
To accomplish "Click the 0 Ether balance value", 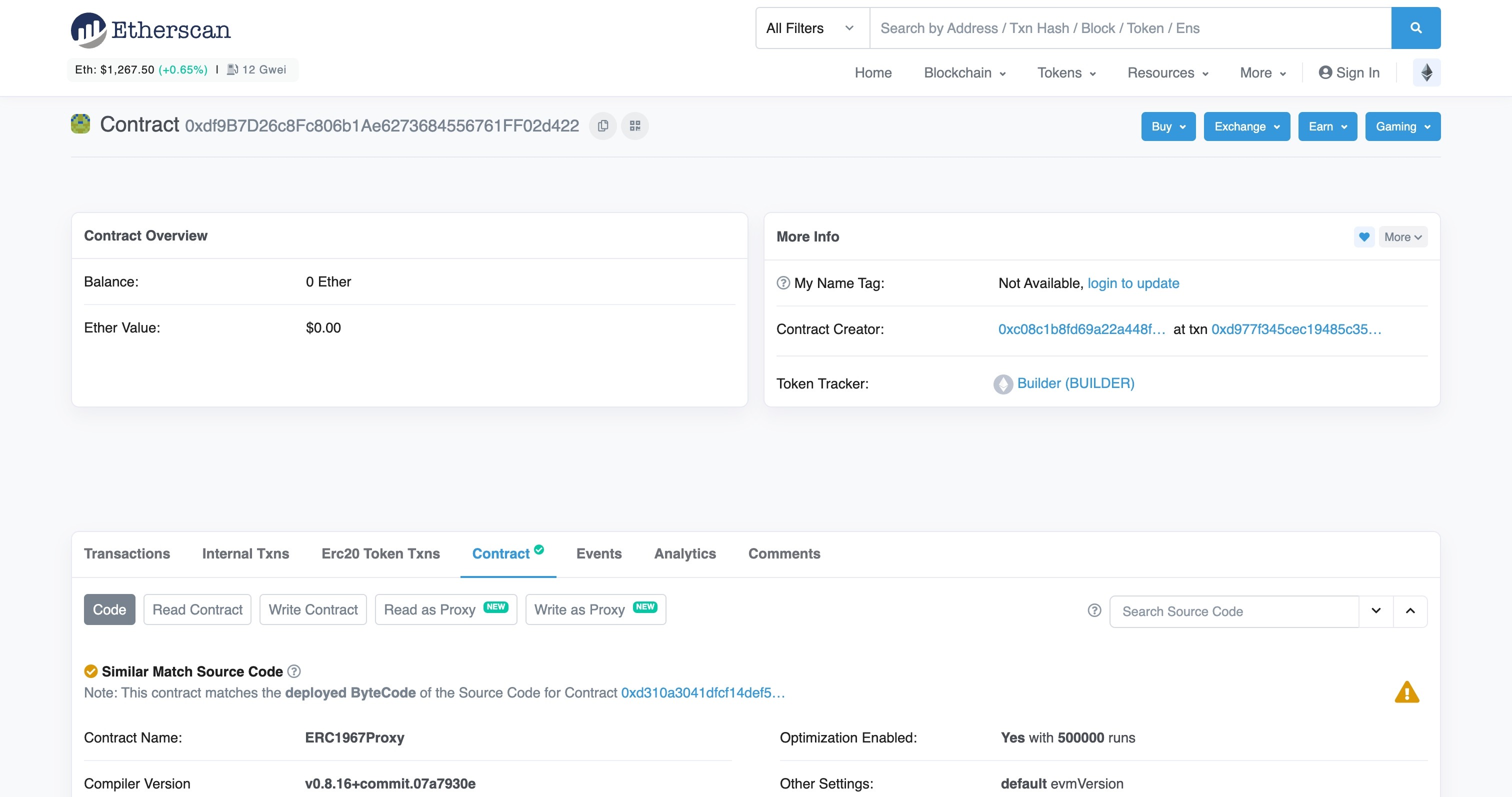I will [x=328, y=281].
